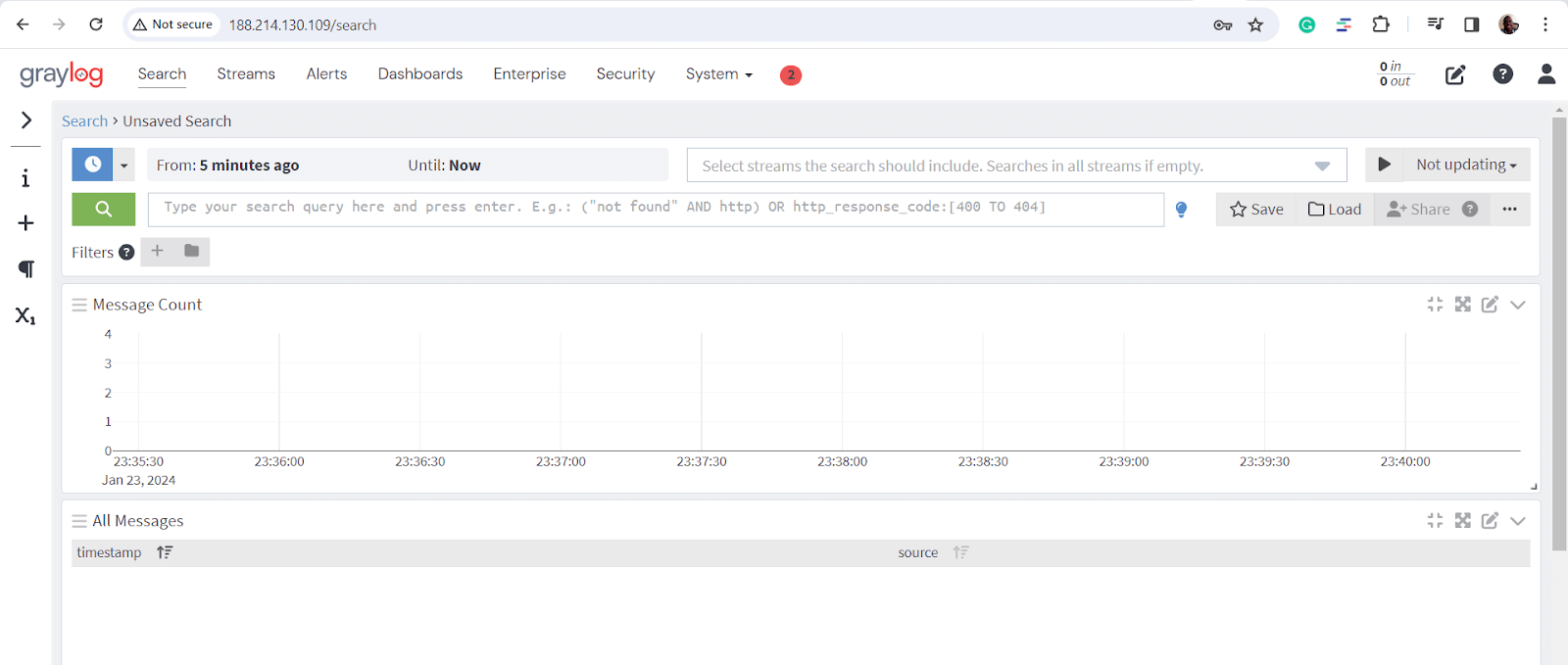Screen dimensions: 1568x665
Task: Click the green search magnifier button
Action: pos(103,209)
